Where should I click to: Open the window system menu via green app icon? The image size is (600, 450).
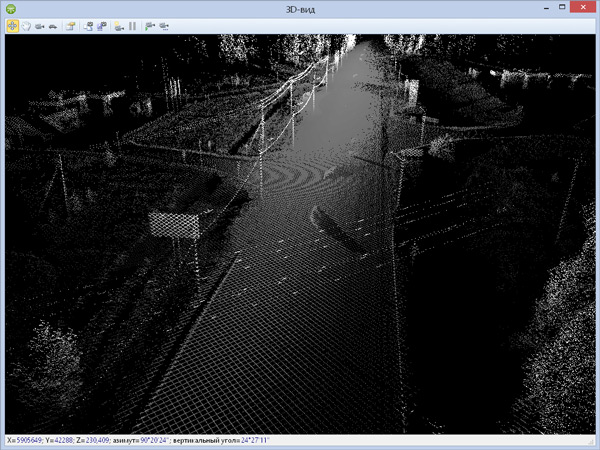pos(9,8)
